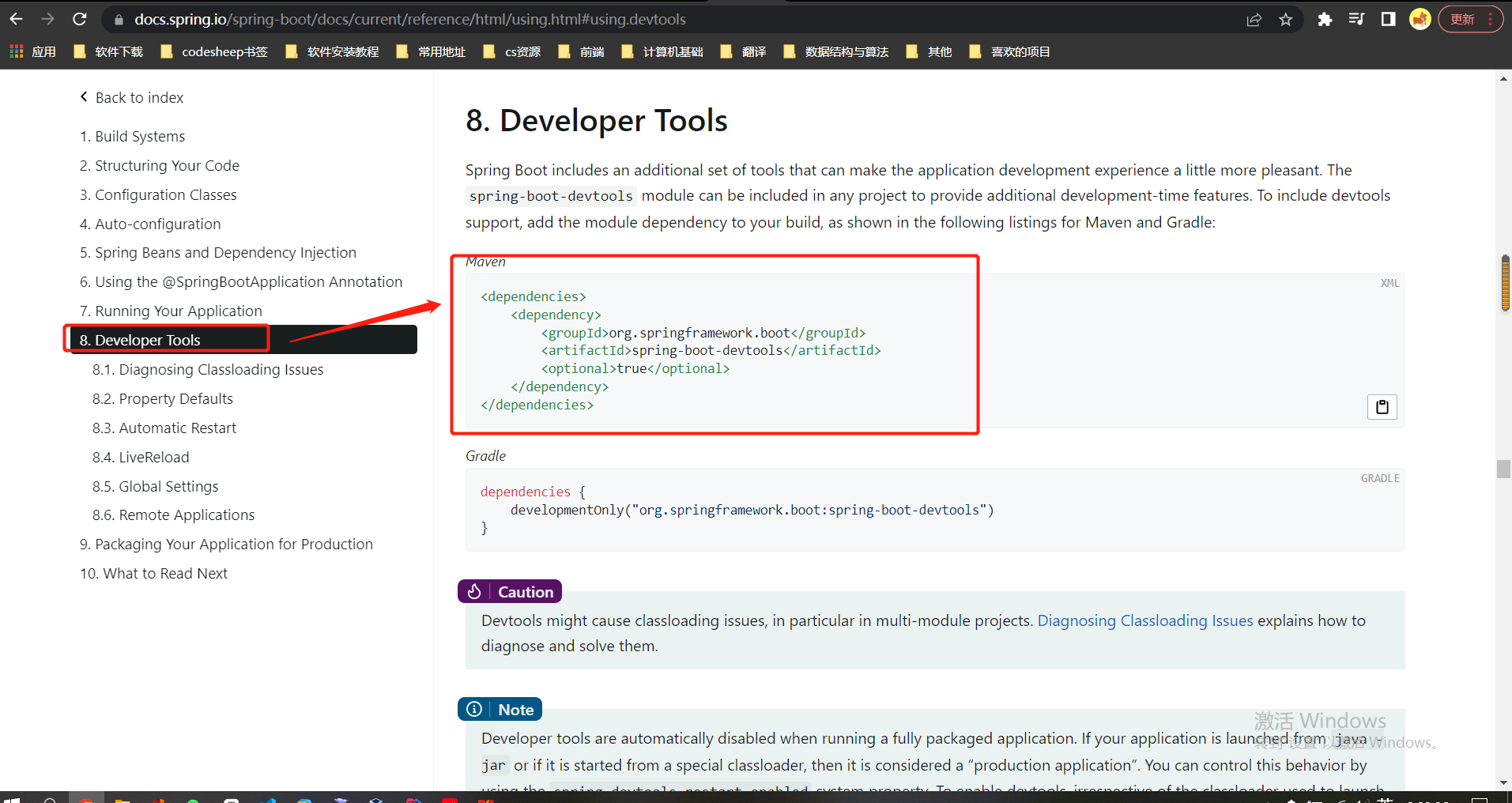Open the 数据结构与算法 bookmark folder
The height and width of the screenshot is (803, 1512).
tap(836, 52)
